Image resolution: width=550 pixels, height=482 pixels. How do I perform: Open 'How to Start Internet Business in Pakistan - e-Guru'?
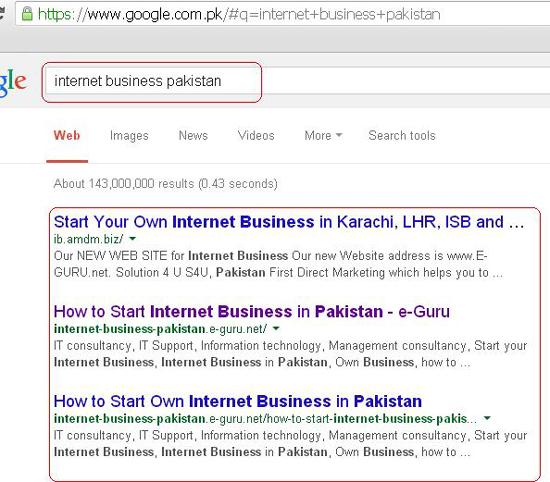click(251, 312)
